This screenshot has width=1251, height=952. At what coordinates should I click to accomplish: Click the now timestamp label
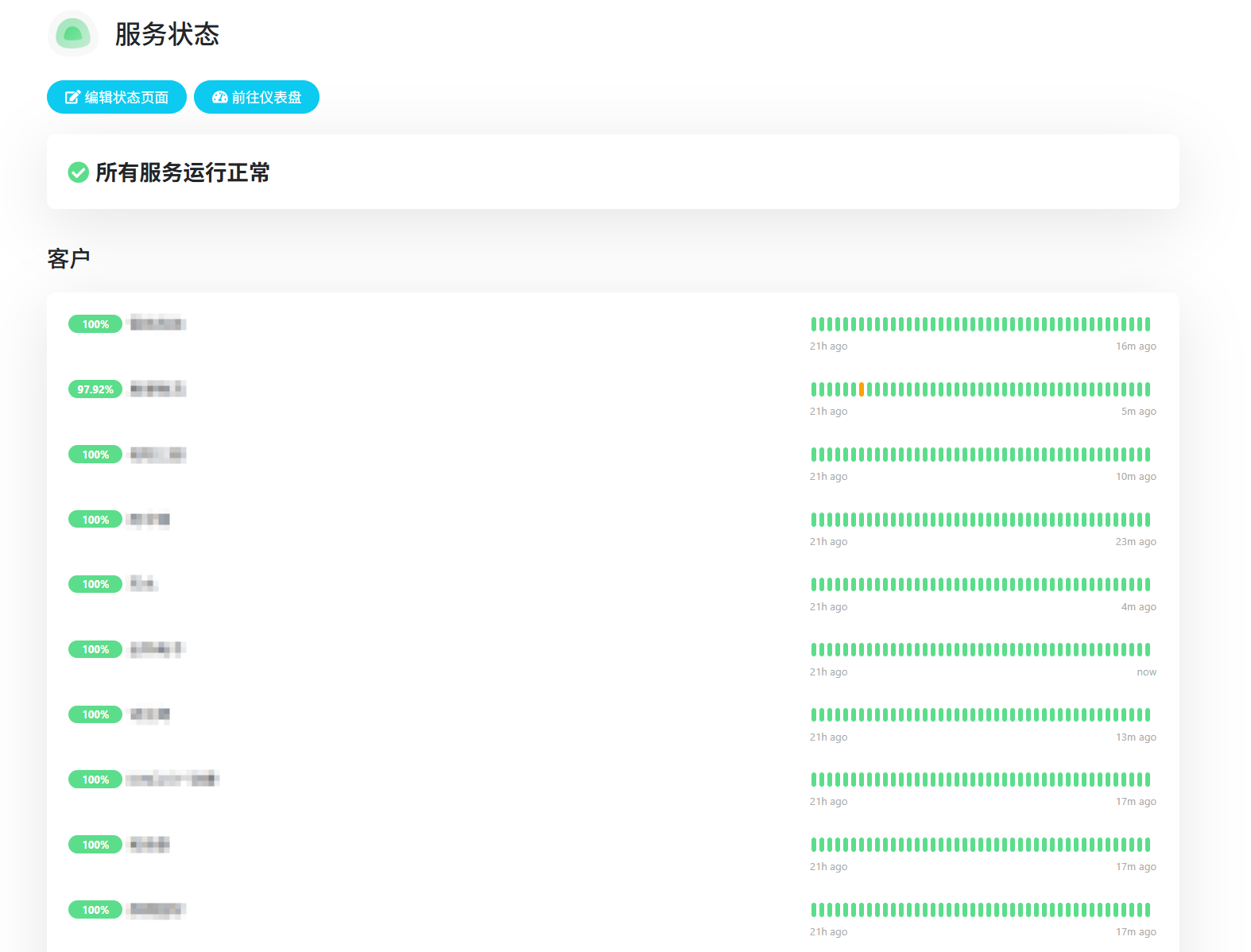[1146, 672]
